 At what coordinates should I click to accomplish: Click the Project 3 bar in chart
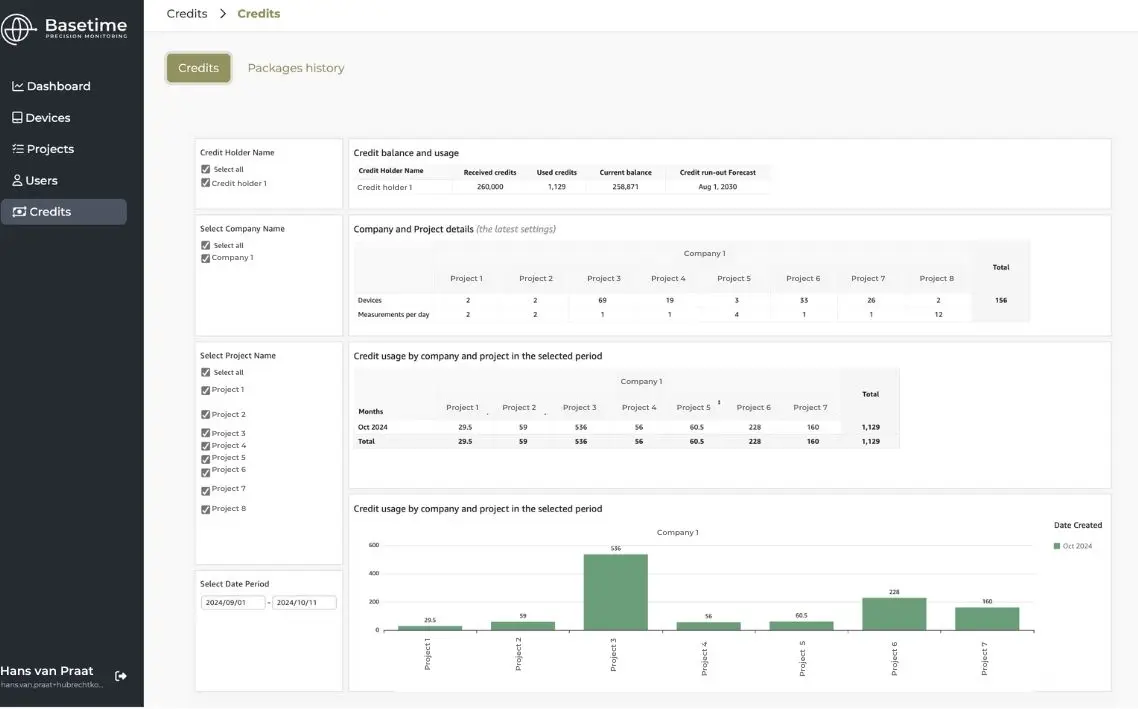615,592
